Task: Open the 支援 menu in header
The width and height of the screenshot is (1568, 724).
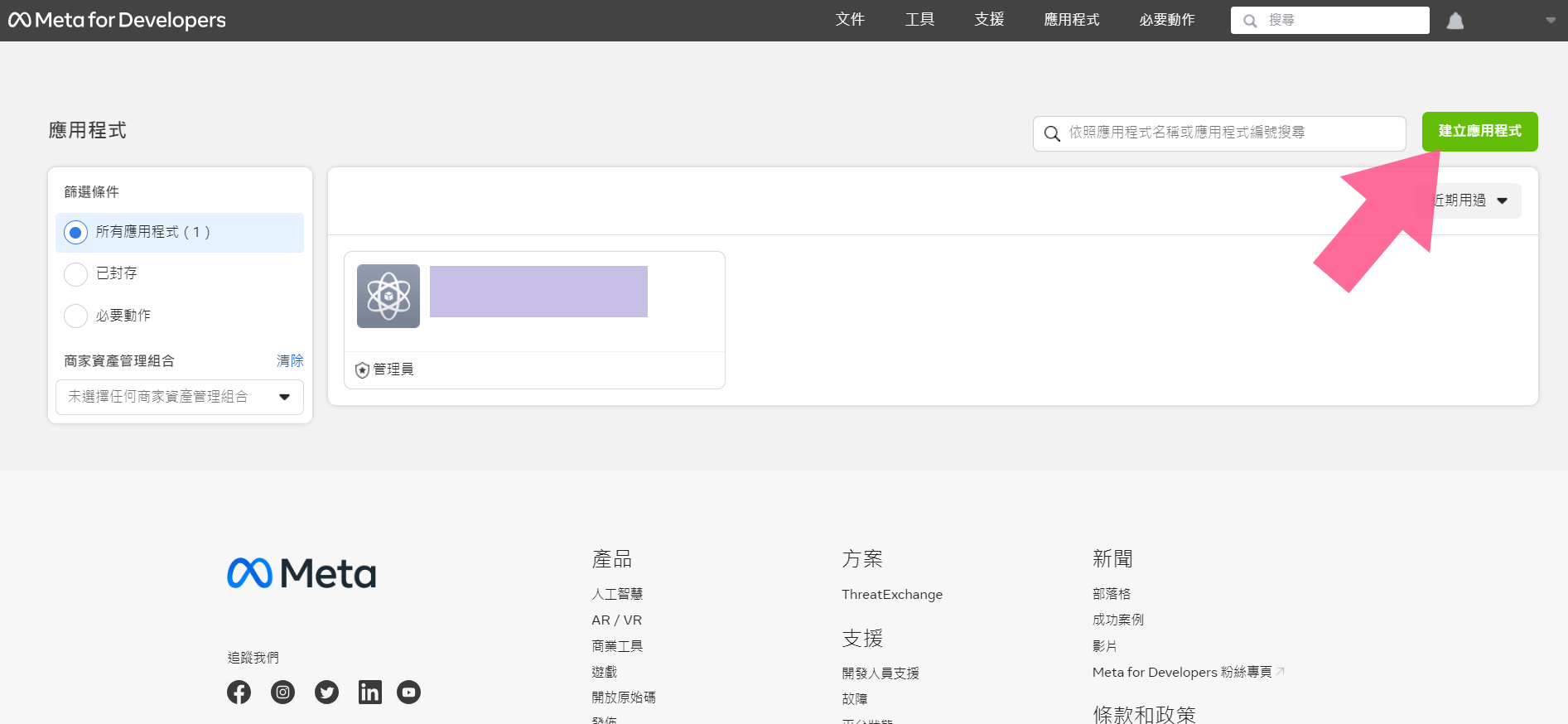Action: pos(989,20)
